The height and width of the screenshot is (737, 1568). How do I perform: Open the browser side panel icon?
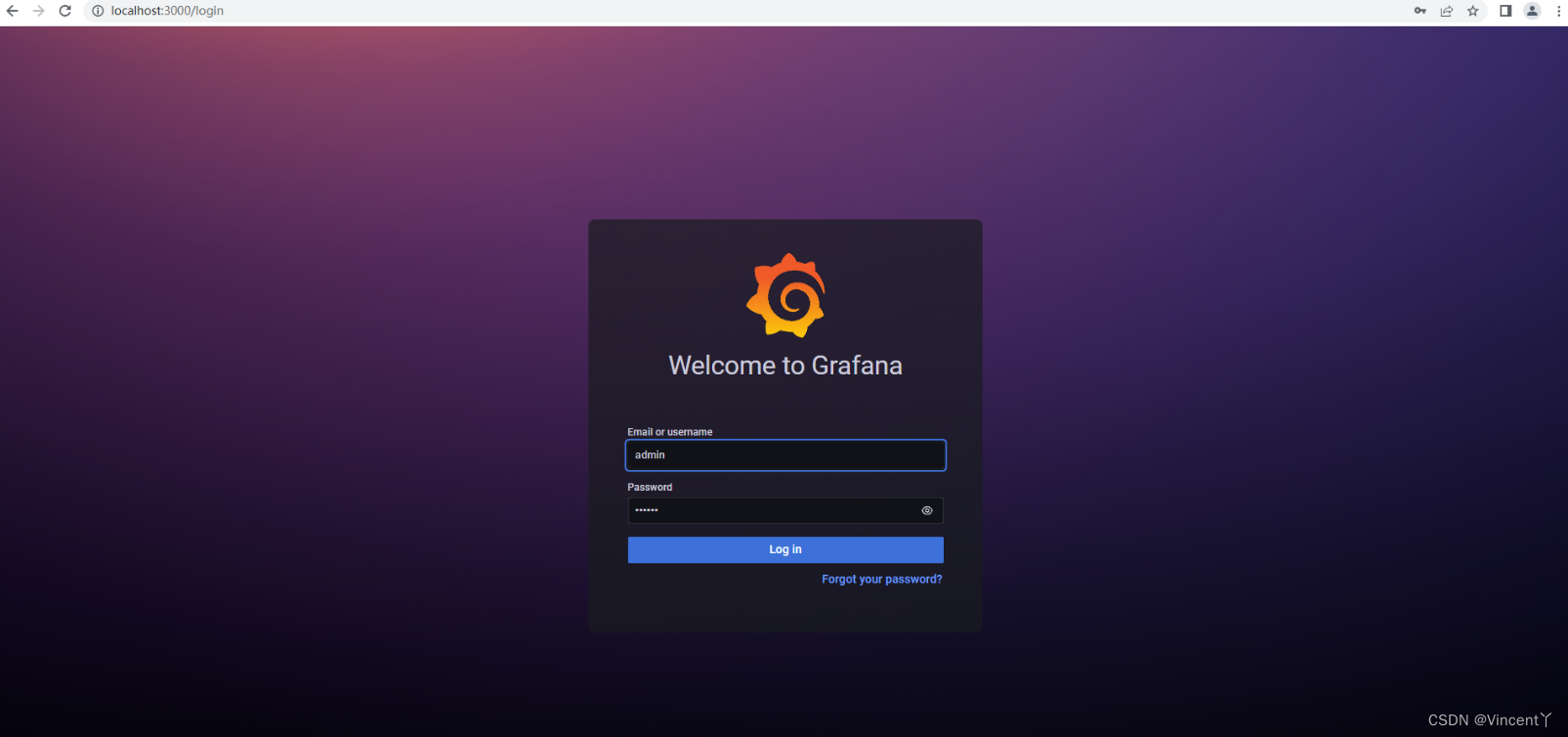click(x=1505, y=11)
